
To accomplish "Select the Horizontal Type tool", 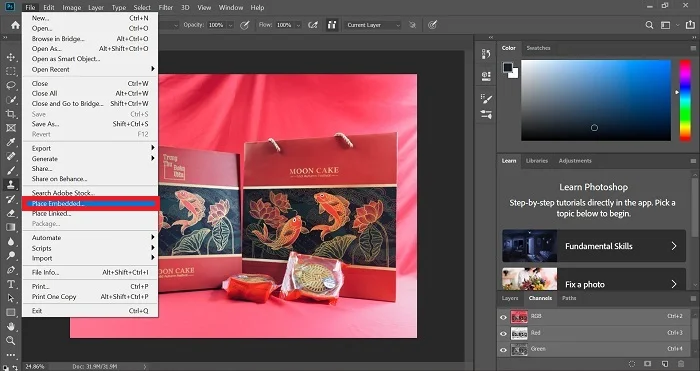I will pyautogui.click(x=11, y=284).
